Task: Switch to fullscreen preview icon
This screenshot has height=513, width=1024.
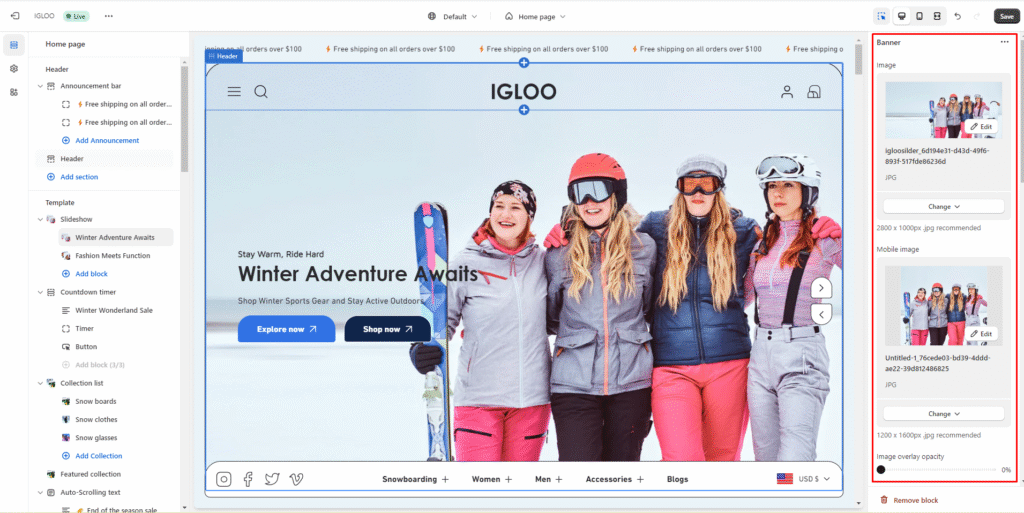Action: (937, 16)
